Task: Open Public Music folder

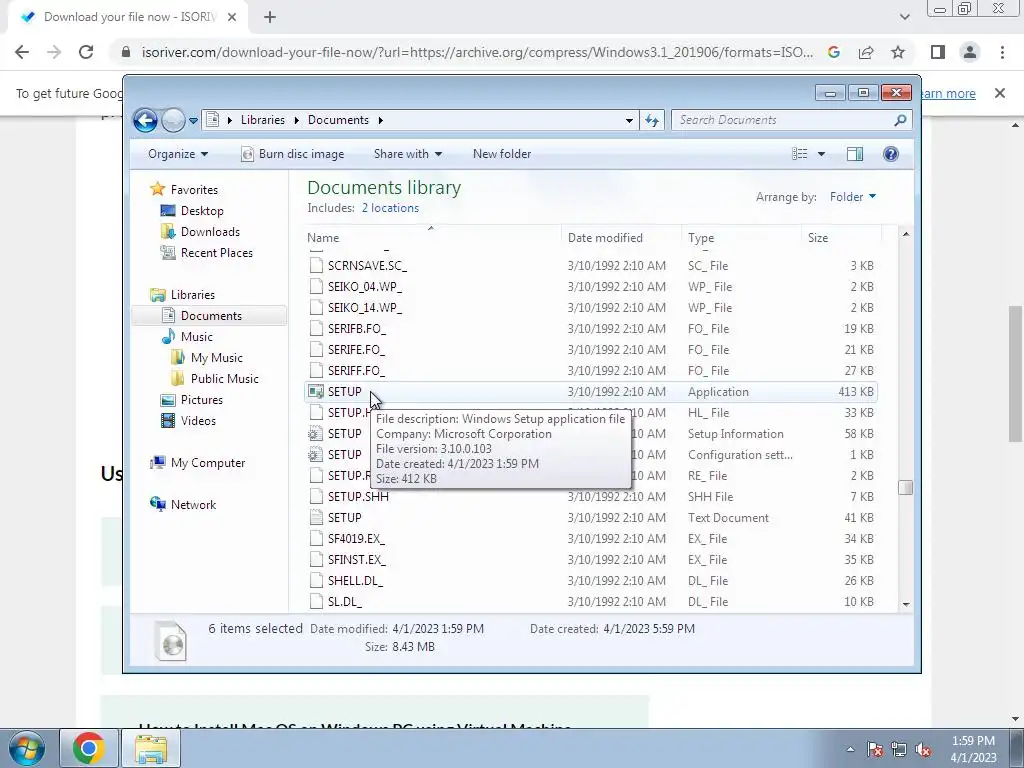Action: pyautogui.click(x=224, y=379)
